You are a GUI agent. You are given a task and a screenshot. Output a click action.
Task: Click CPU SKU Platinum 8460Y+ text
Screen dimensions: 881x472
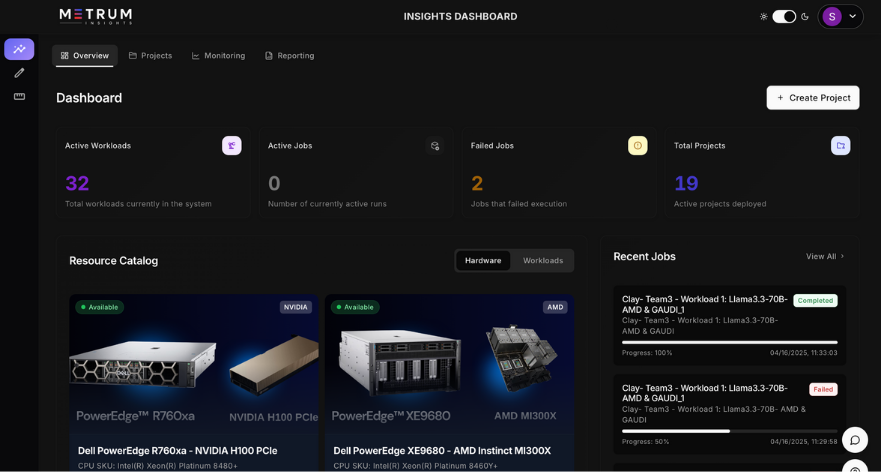(415, 466)
